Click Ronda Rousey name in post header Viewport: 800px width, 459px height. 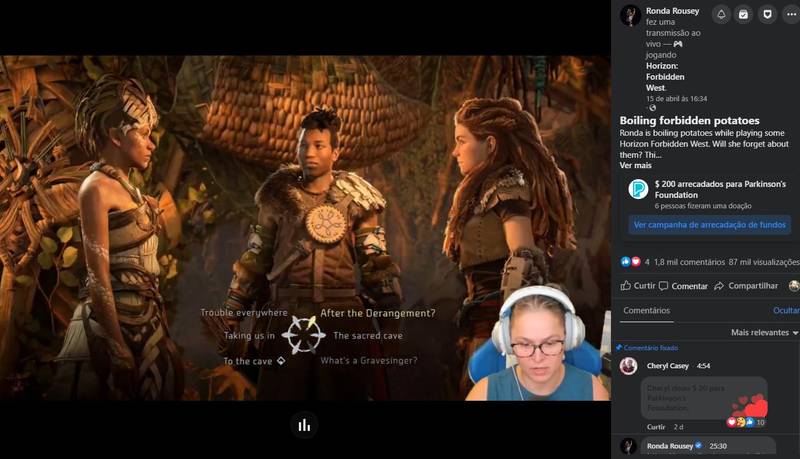click(x=672, y=11)
